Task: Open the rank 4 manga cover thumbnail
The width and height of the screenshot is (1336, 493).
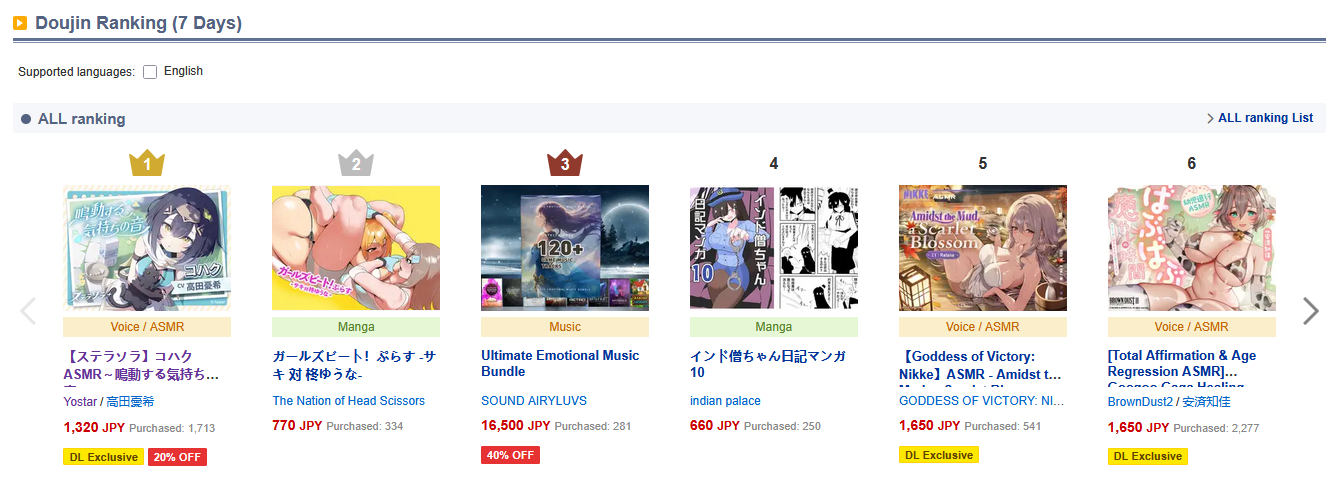Action: click(774, 248)
